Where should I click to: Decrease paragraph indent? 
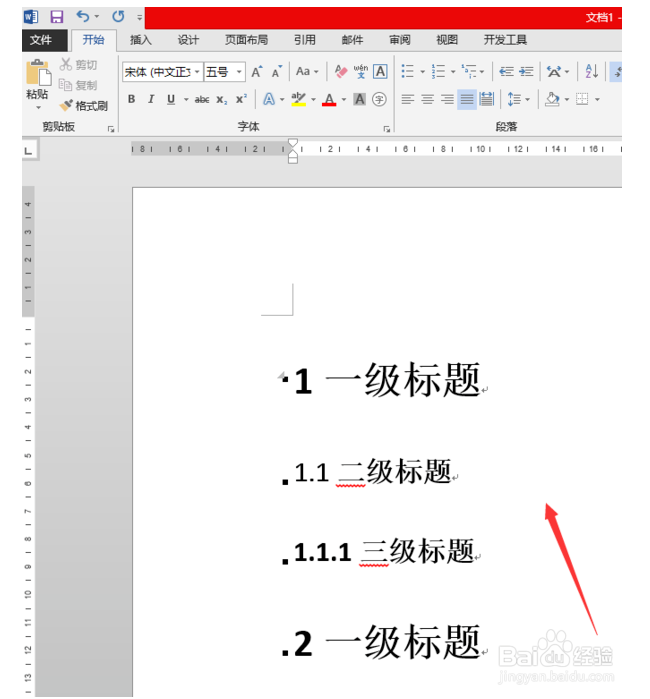(506, 71)
